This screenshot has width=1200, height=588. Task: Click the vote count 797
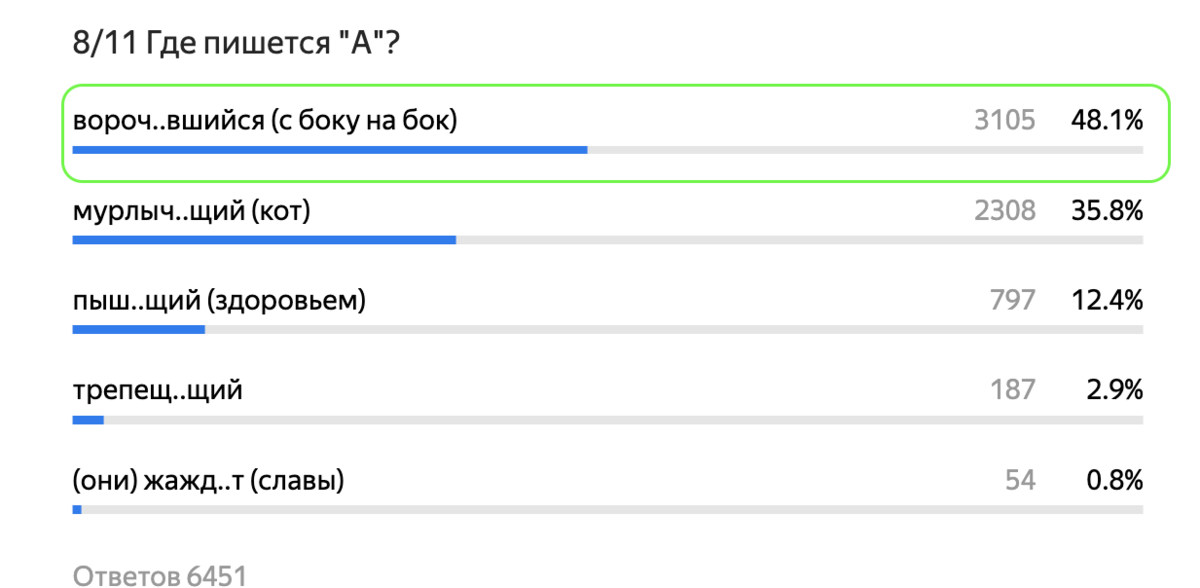click(x=1012, y=300)
